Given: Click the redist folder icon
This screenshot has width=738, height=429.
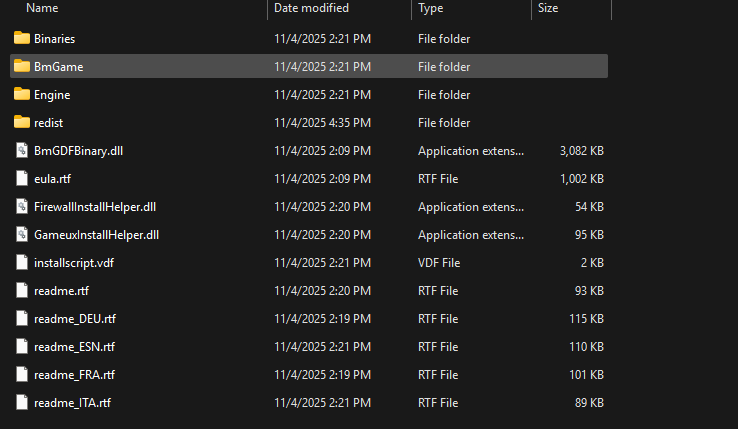Looking at the screenshot, I should (x=22, y=122).
